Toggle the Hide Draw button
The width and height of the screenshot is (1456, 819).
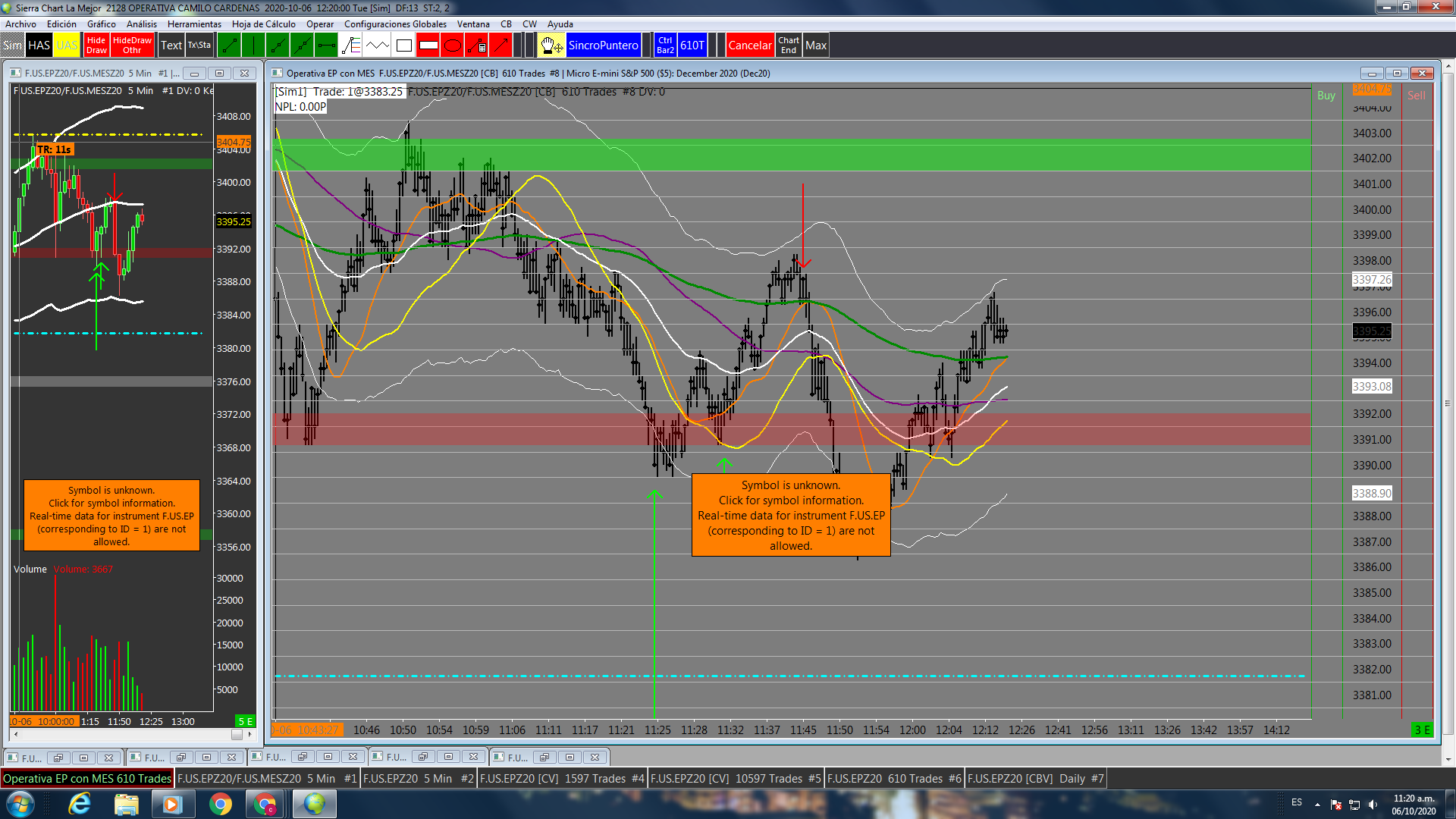click(x=96, y=45)
